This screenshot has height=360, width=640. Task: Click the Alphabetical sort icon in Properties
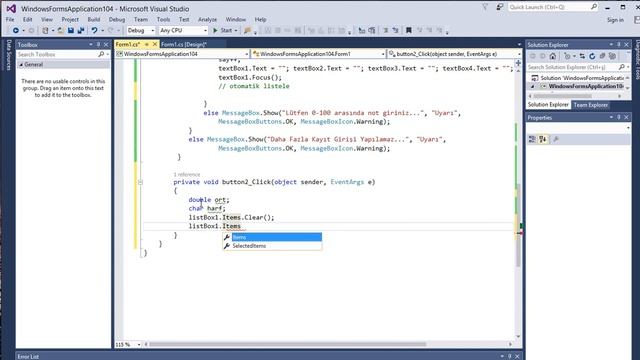point(543,140)
